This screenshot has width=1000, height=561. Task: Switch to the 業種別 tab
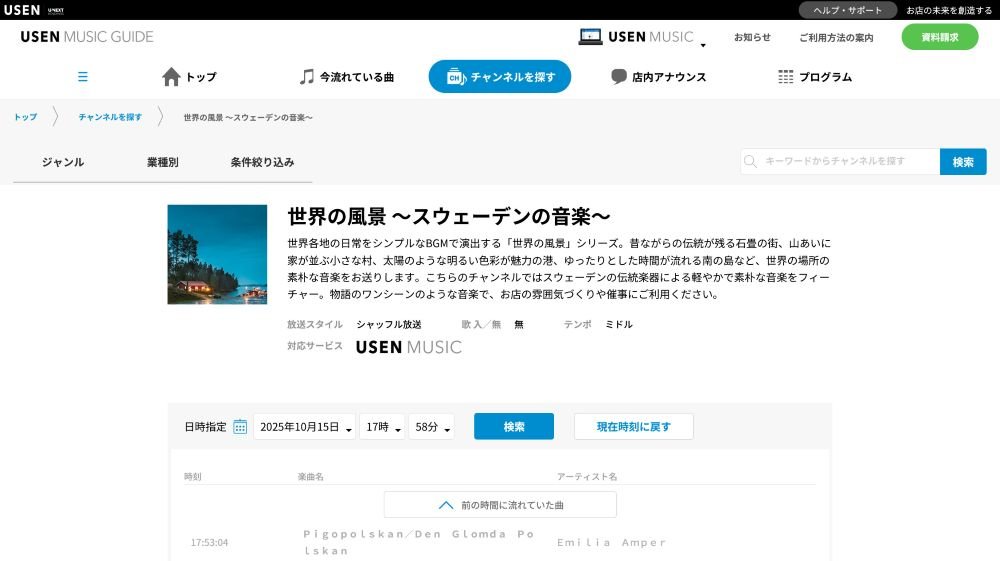162,162
